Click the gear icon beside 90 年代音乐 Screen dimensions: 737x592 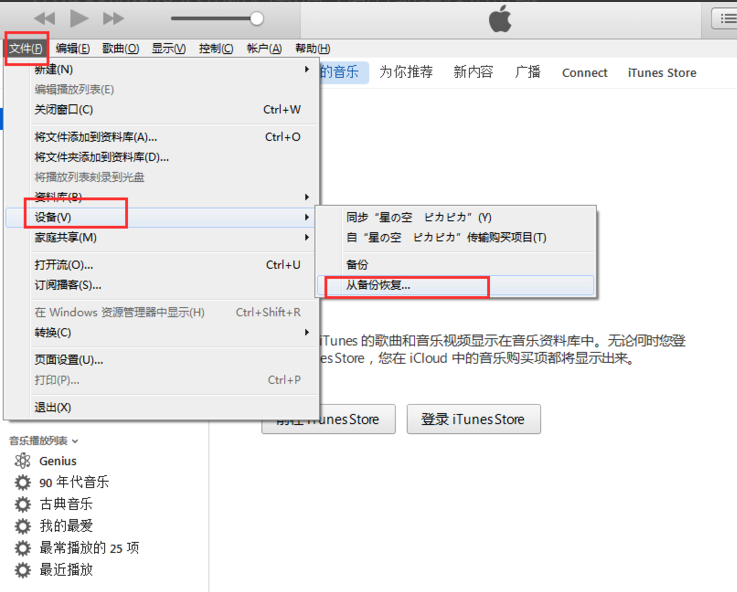coord(23,483)
